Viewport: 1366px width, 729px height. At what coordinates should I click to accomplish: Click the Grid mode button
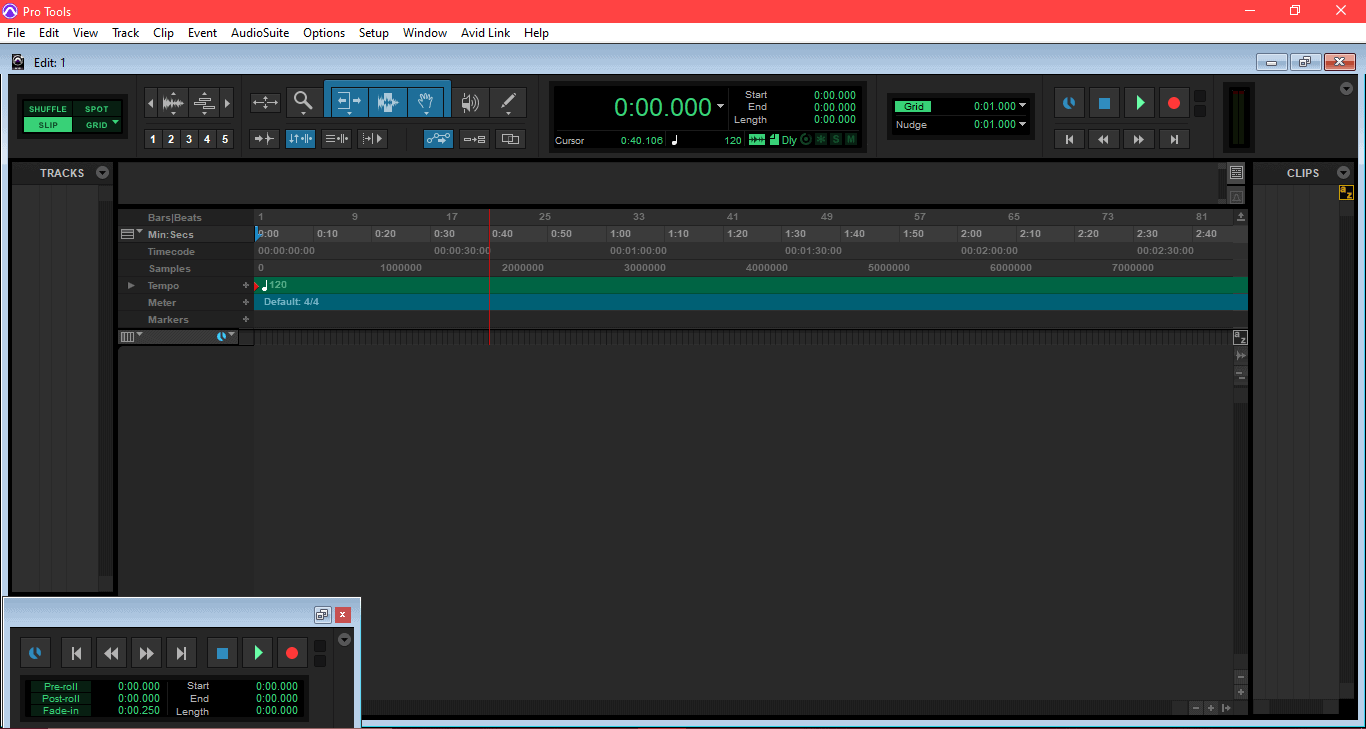tap(96, 125)
